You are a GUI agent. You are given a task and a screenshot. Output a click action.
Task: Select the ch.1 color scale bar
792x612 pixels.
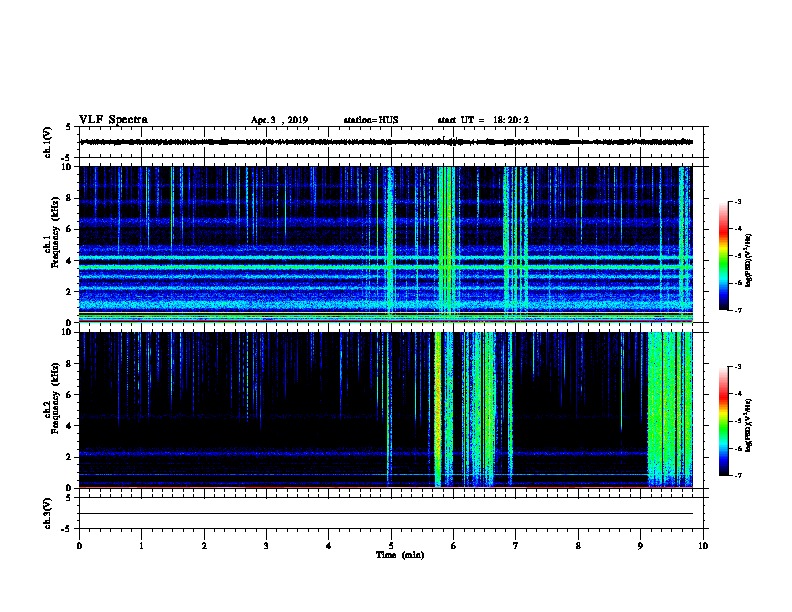coord(723,256)
